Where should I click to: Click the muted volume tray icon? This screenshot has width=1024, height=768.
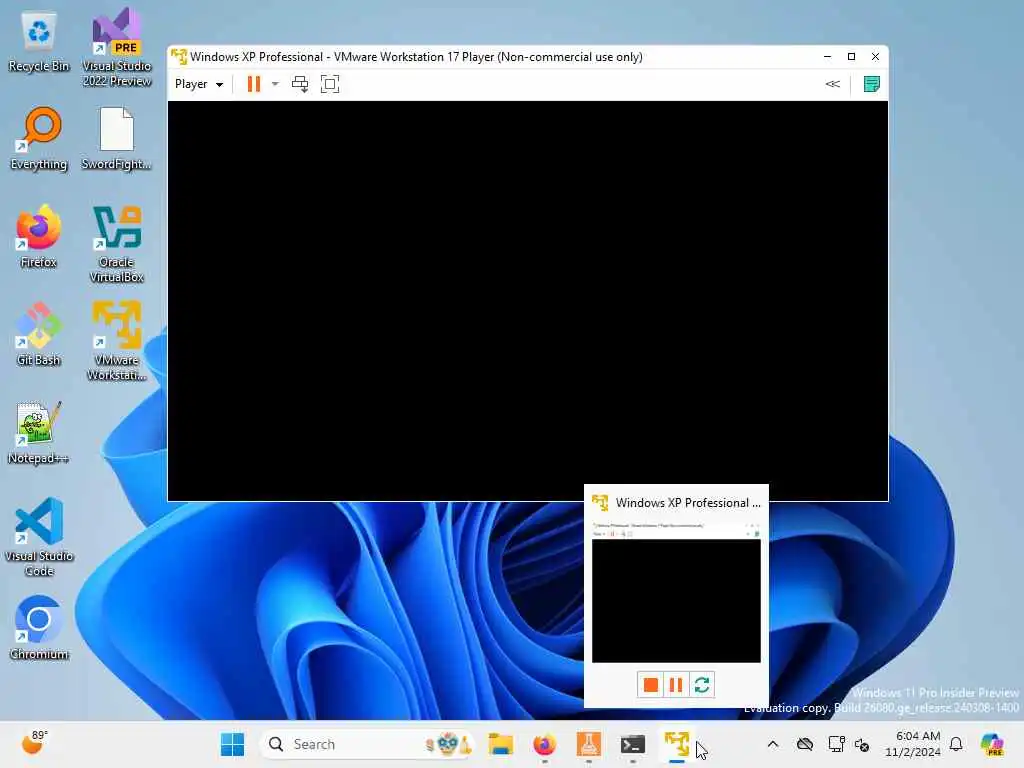coord(862,744)
